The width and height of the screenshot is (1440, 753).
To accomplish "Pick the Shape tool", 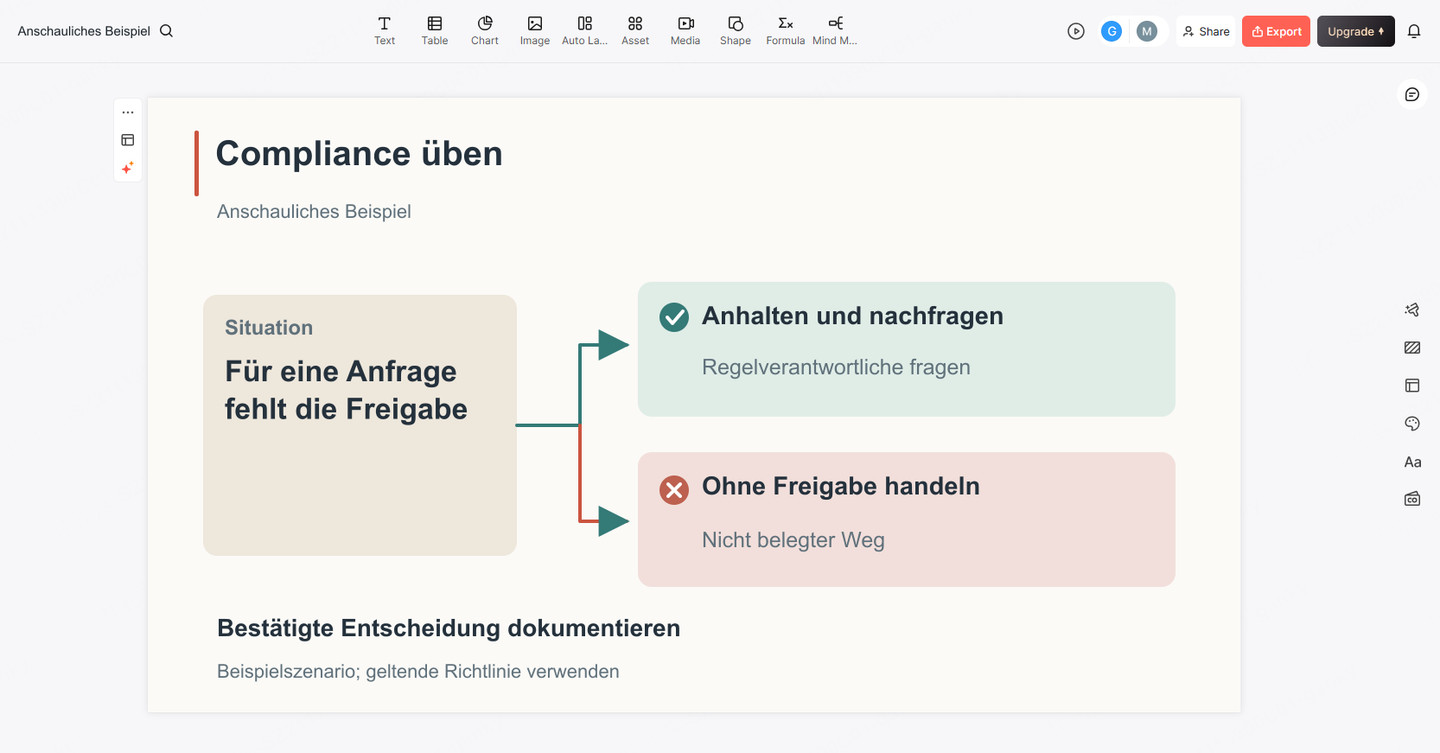I will coord(735,30).
